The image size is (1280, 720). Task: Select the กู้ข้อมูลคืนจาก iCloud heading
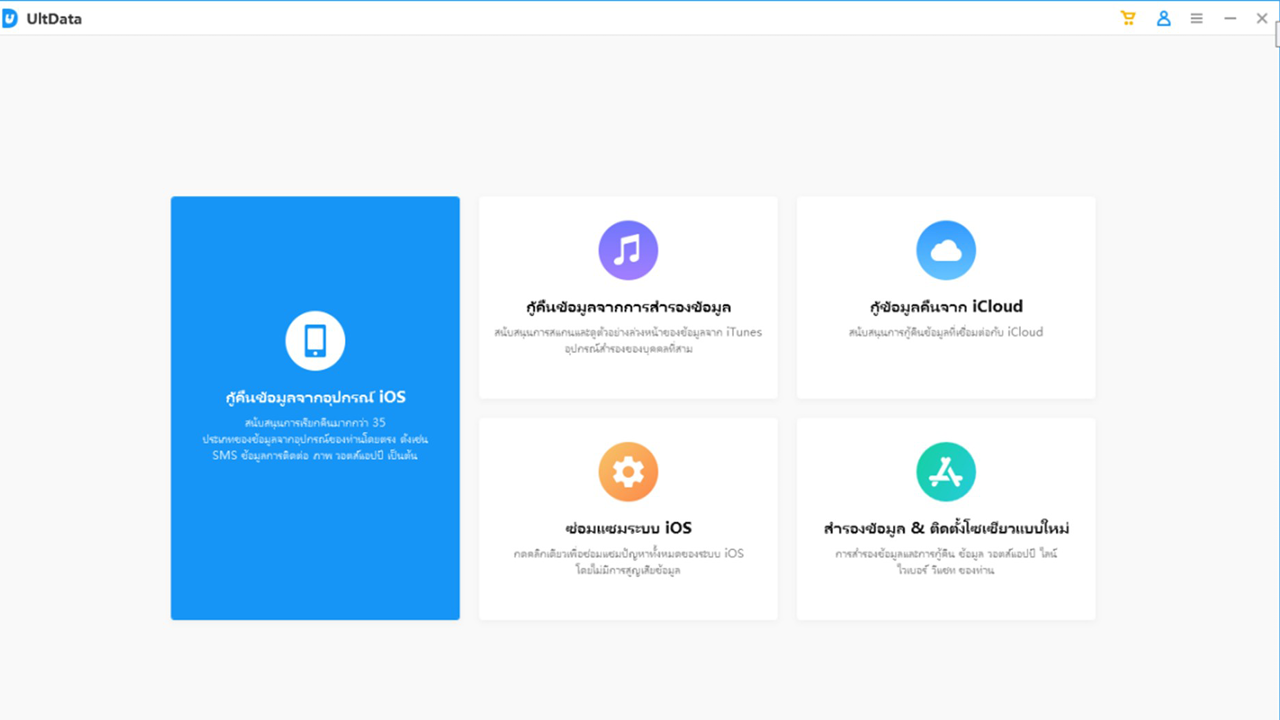pos(946,306)
